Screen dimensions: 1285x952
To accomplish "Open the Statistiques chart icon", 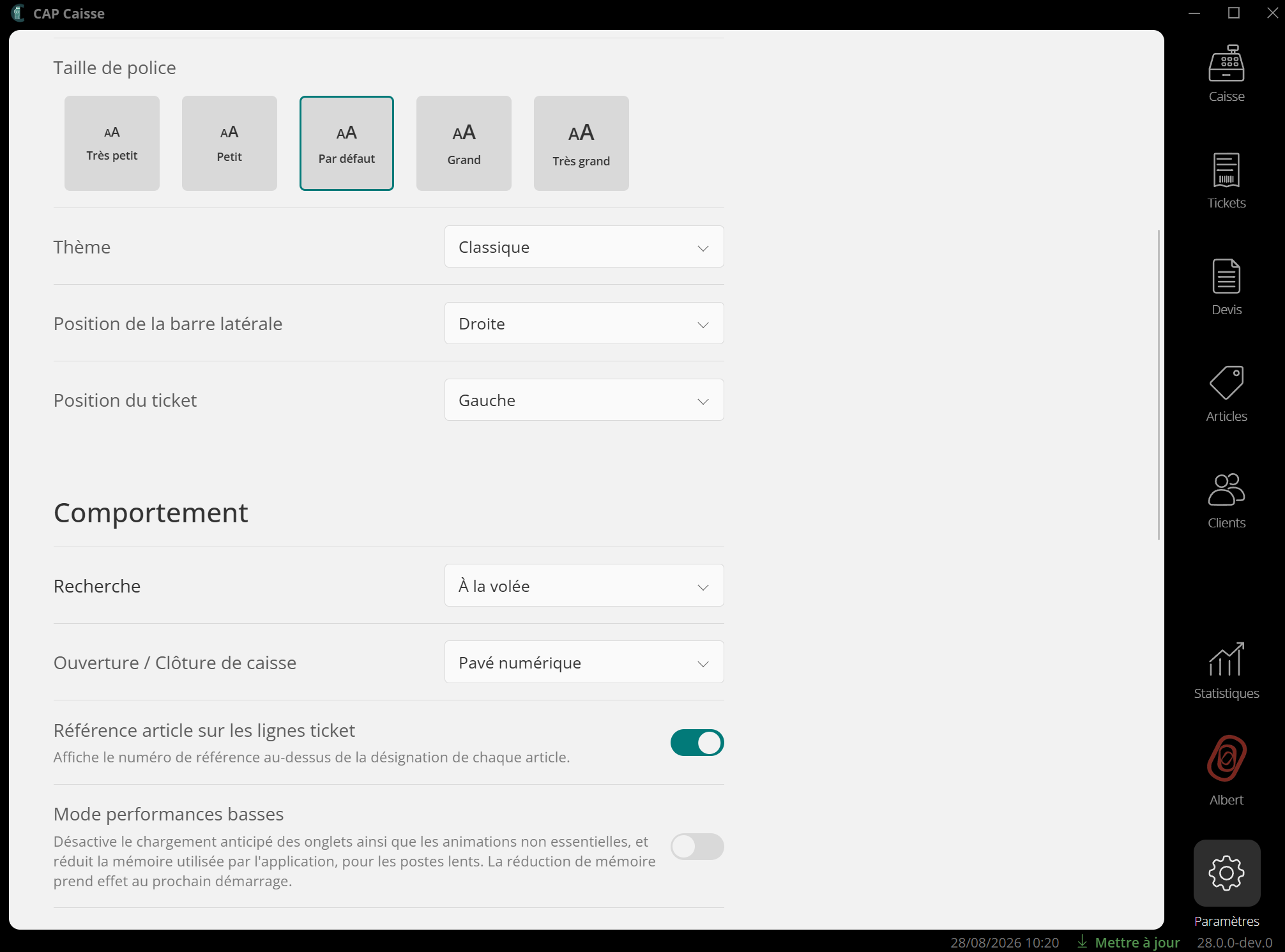I will 1226,660.
